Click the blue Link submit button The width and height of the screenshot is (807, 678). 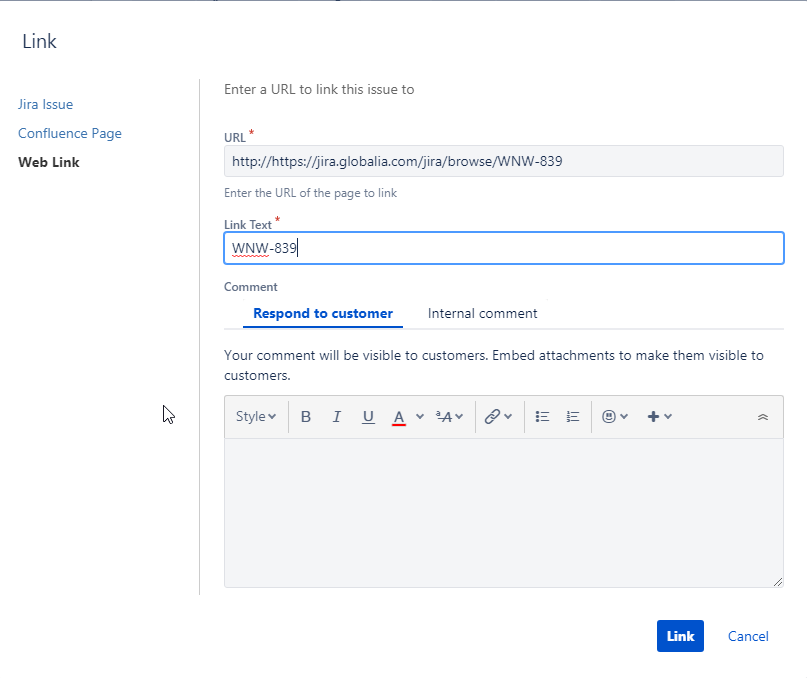pos(680,636)
